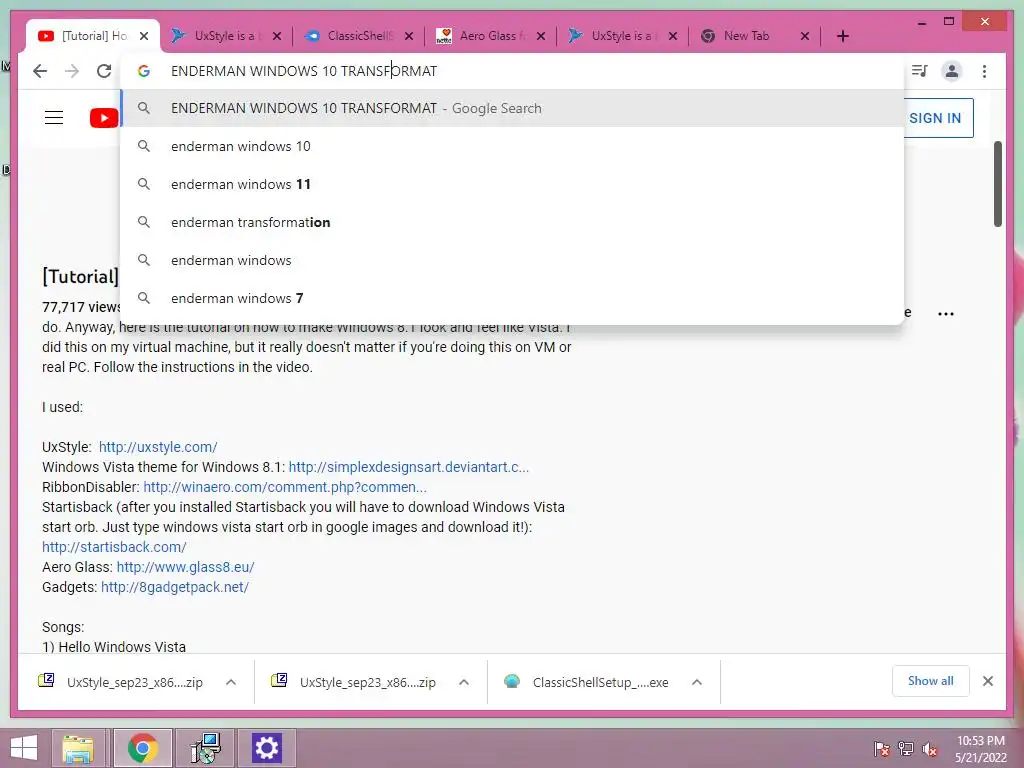Click the Action Center flag tray icon
The width and height of the screenshot is (1024, 768).
881,749
